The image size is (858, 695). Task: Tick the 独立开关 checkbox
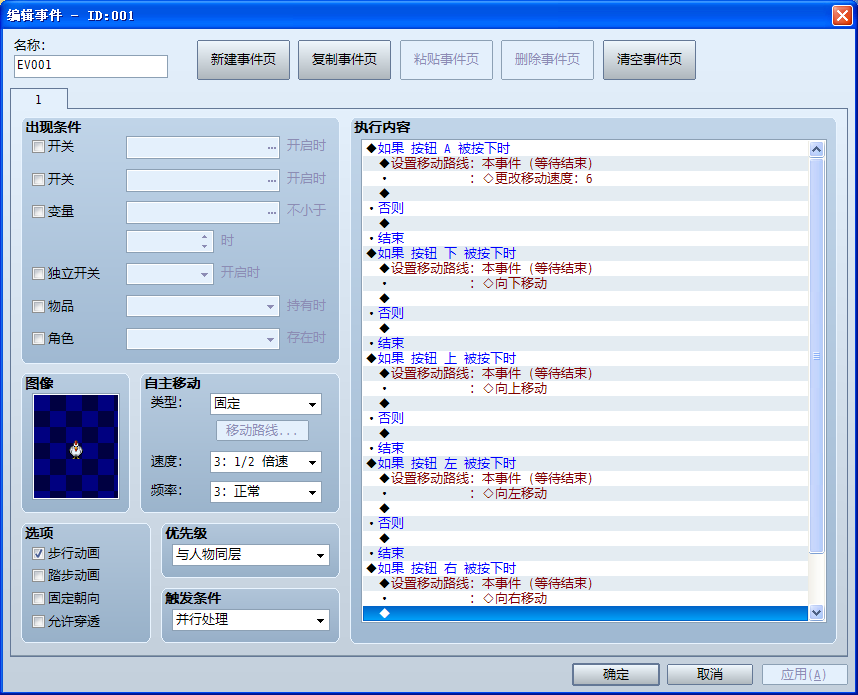[38, 274]
